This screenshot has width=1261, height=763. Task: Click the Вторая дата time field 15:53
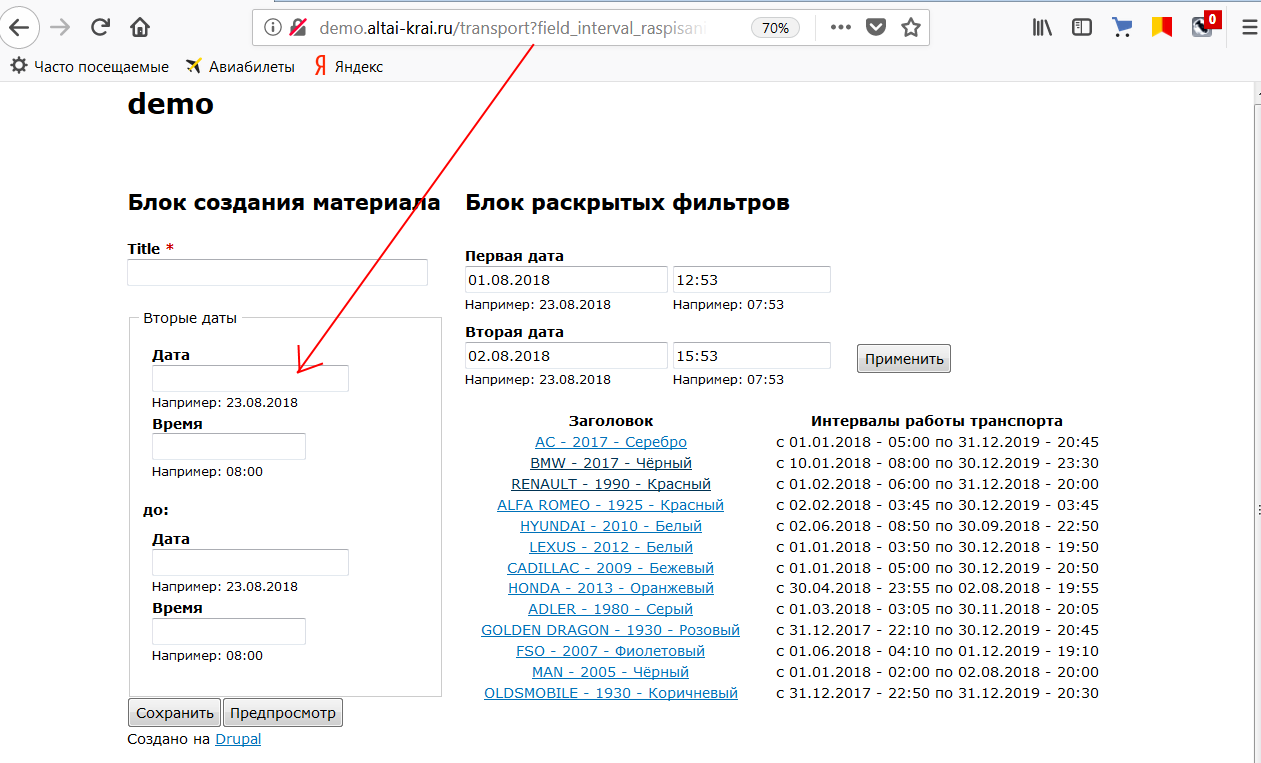751,355
